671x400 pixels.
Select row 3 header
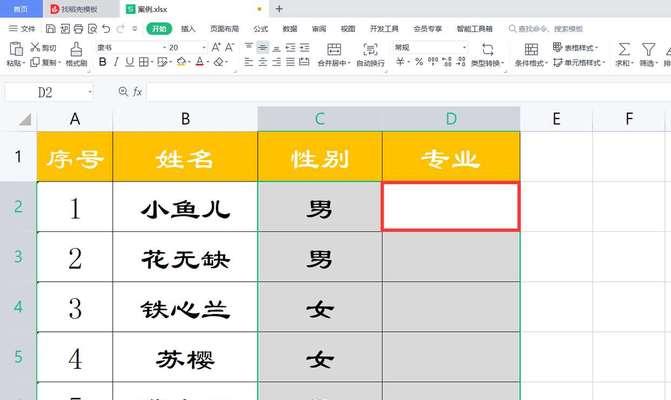[18, 257]
